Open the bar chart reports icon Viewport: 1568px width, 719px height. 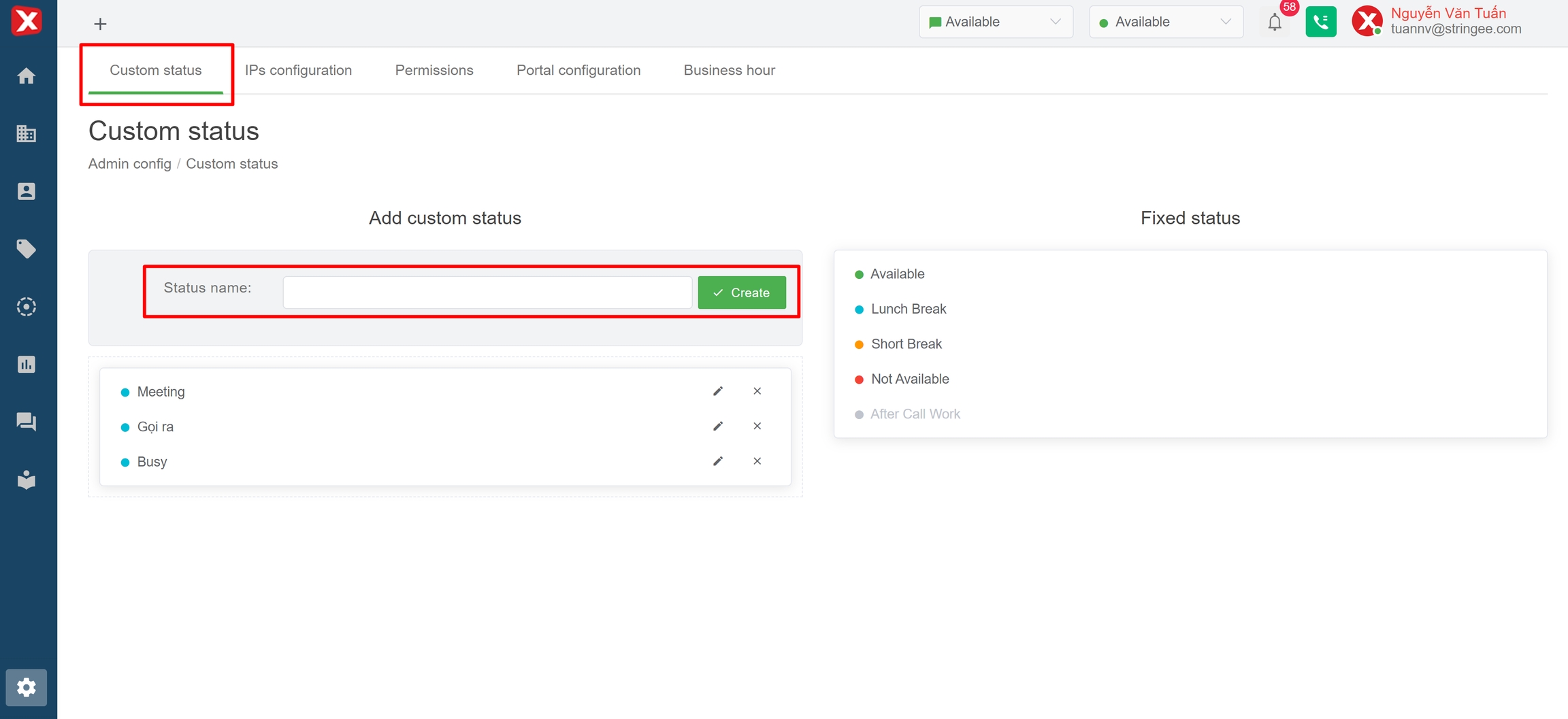pos(27,365)
